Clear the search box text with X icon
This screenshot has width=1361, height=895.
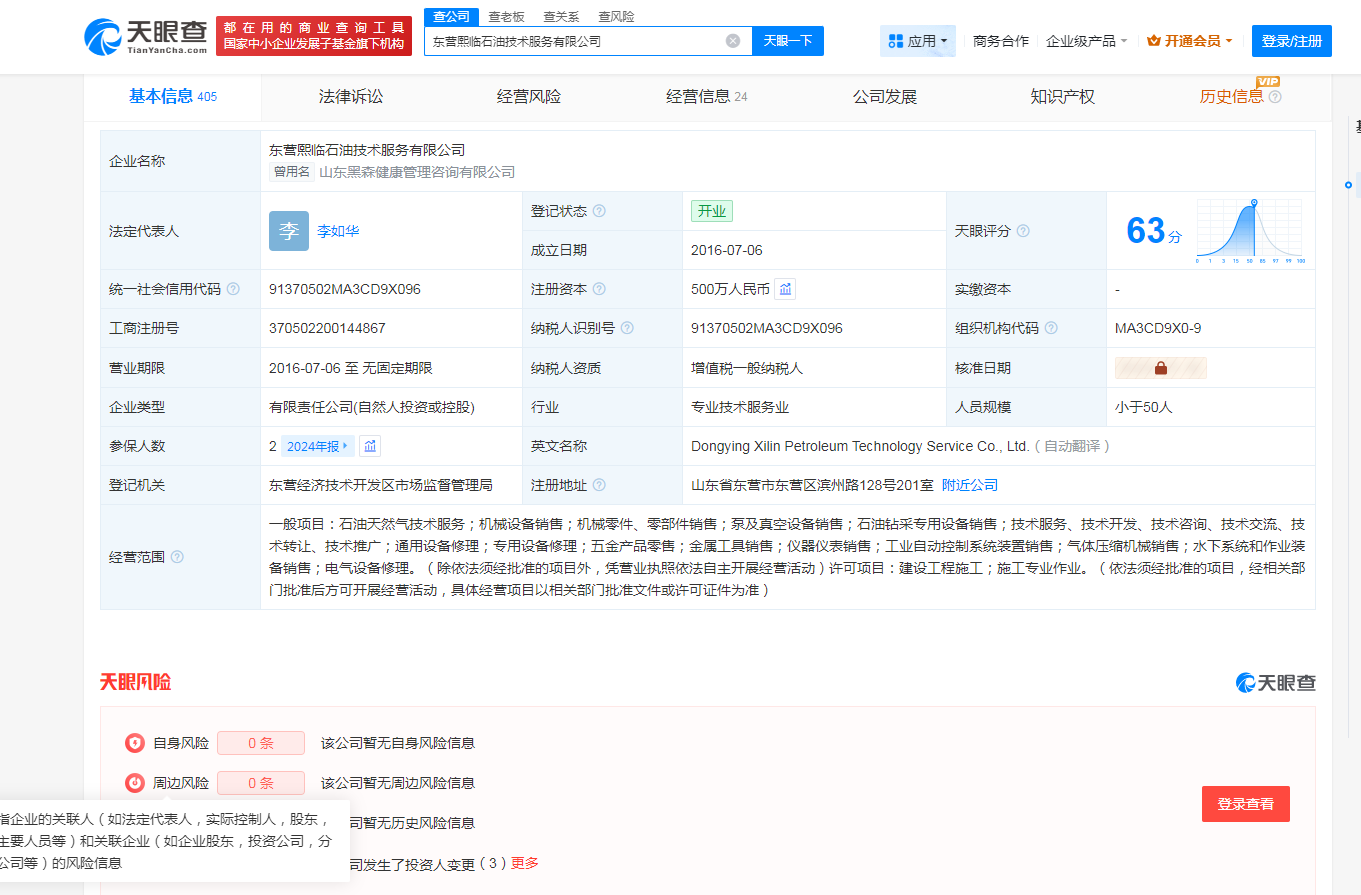(733, 41)
